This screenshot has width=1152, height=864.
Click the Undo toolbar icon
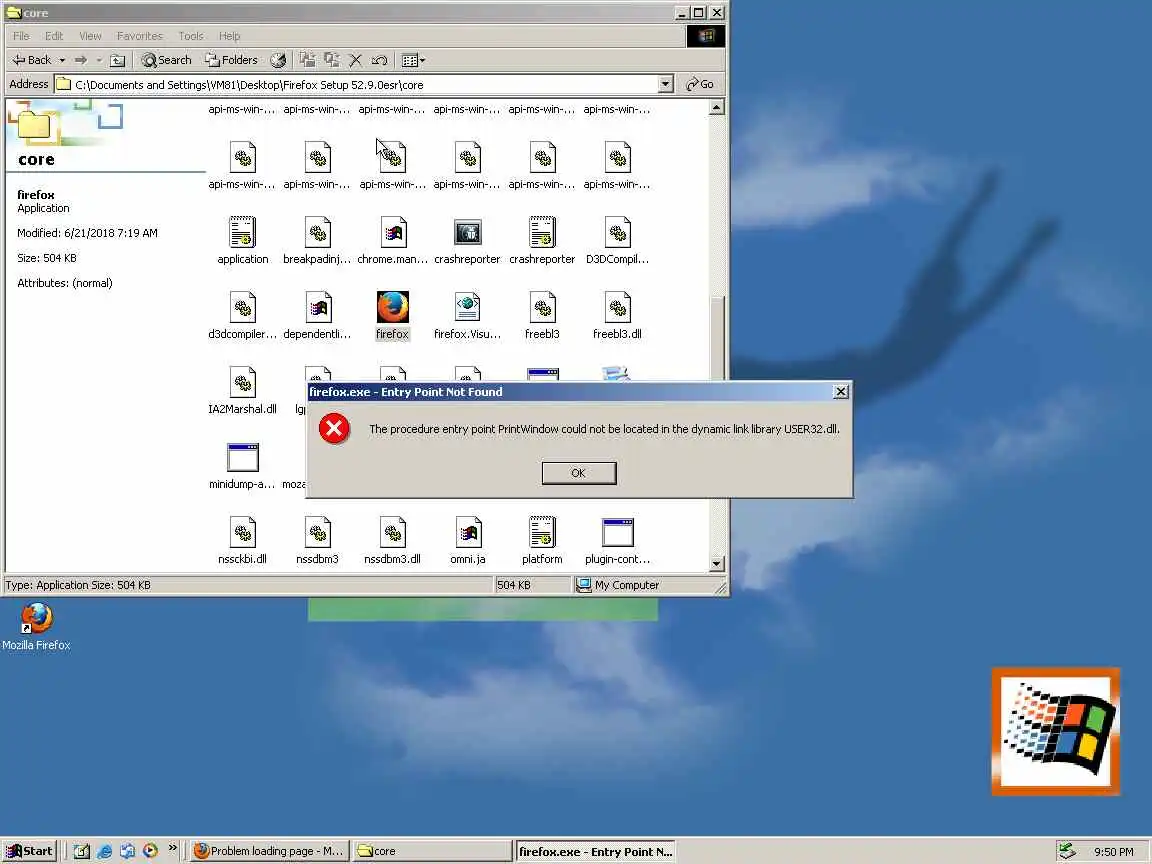click(x=379, y=60)
